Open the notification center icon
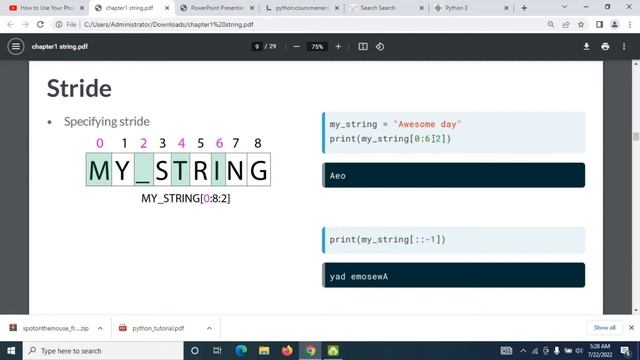This screenshot has height=360, width=640. (626, 351)
